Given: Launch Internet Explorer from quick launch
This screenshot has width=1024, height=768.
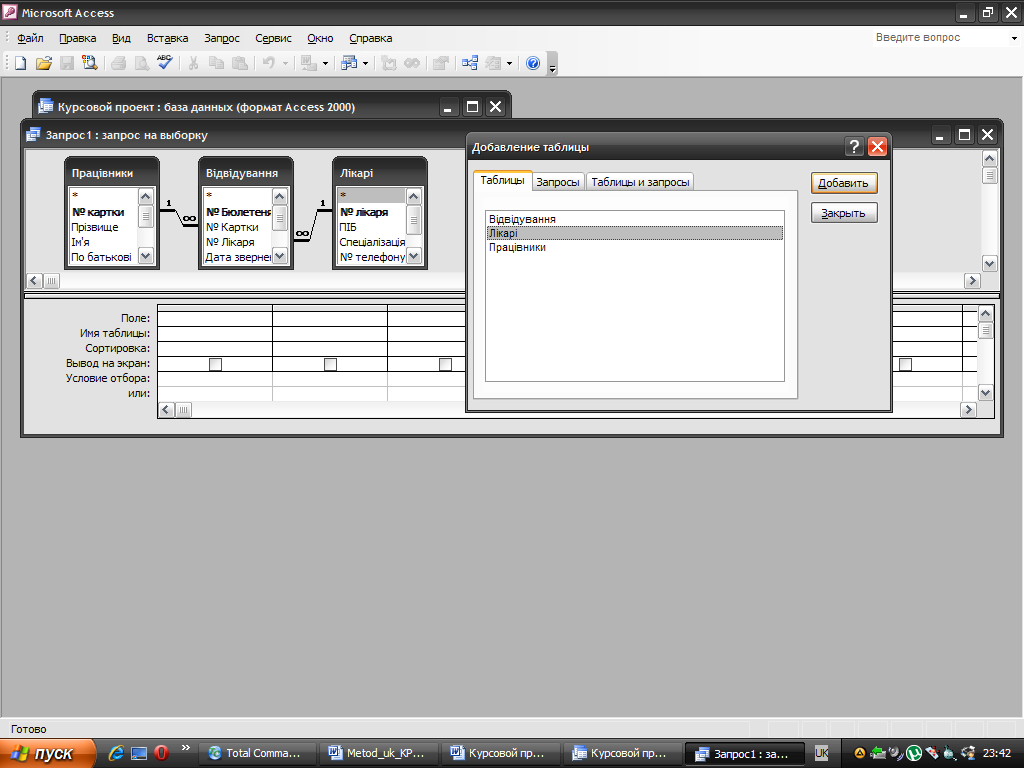Looking at the screenshot, I should point(116,753).
